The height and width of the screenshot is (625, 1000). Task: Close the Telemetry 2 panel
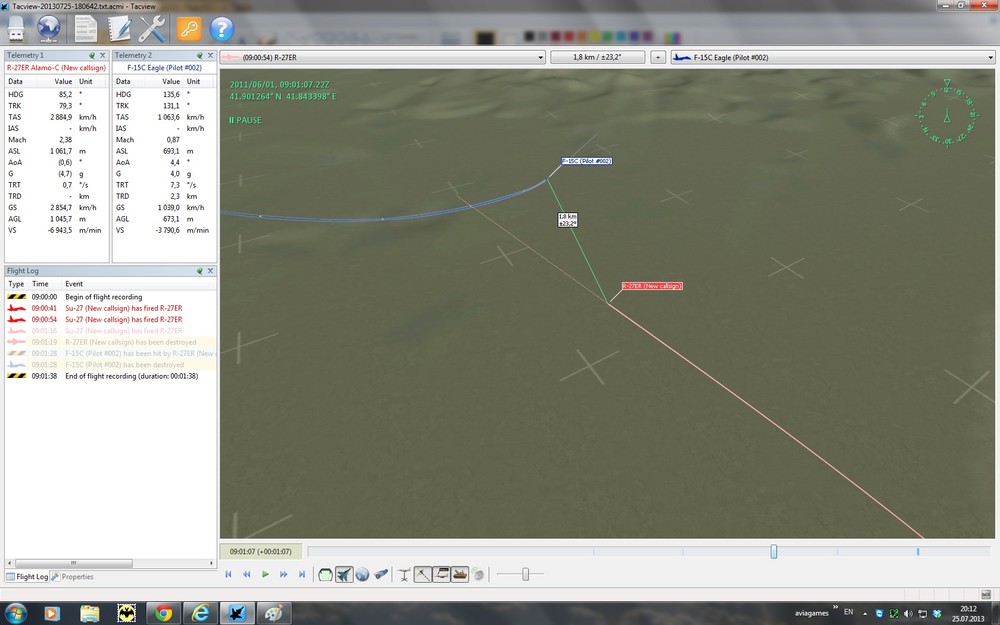click(210, 55)
